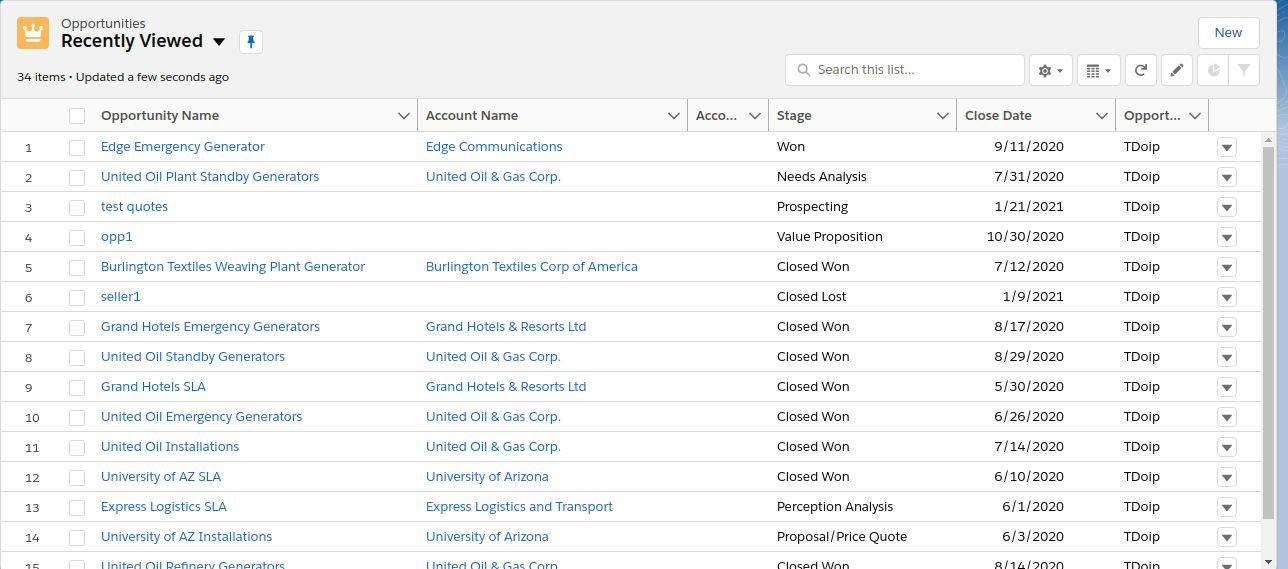Open row actions for United Oil Emergency Generators
The image size is (1288, 569).
coord(1227,417)
